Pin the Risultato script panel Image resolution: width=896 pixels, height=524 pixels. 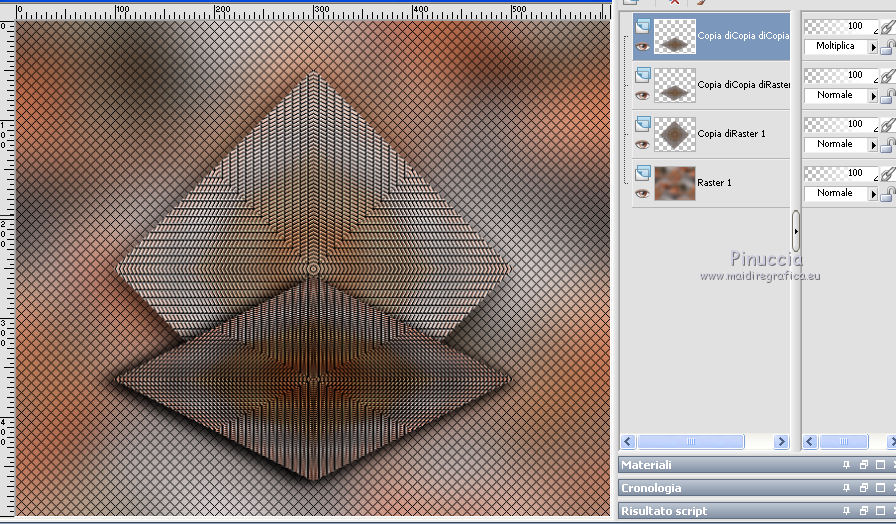(x=846, y=511)
